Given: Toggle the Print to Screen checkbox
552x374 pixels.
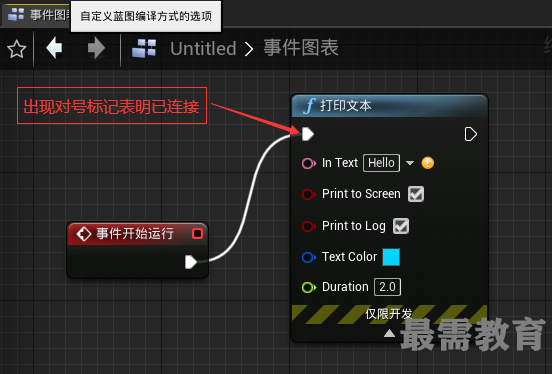Looking at the screenshot, I should (x=416, y=194).
